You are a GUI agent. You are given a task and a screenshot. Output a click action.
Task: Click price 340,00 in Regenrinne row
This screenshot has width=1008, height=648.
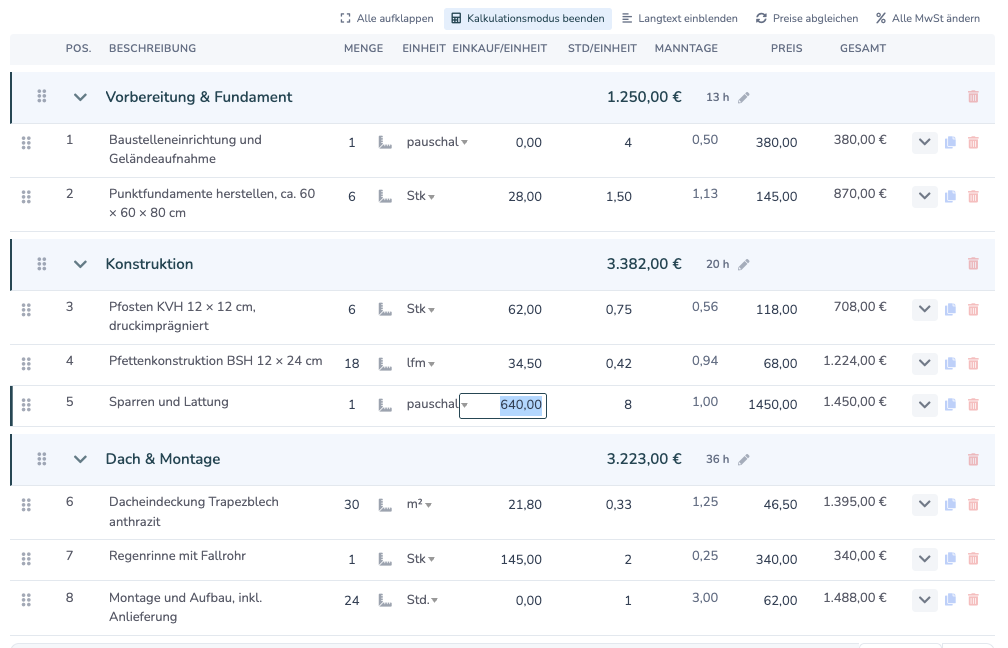pyautogui.click(x=777, y=560)
